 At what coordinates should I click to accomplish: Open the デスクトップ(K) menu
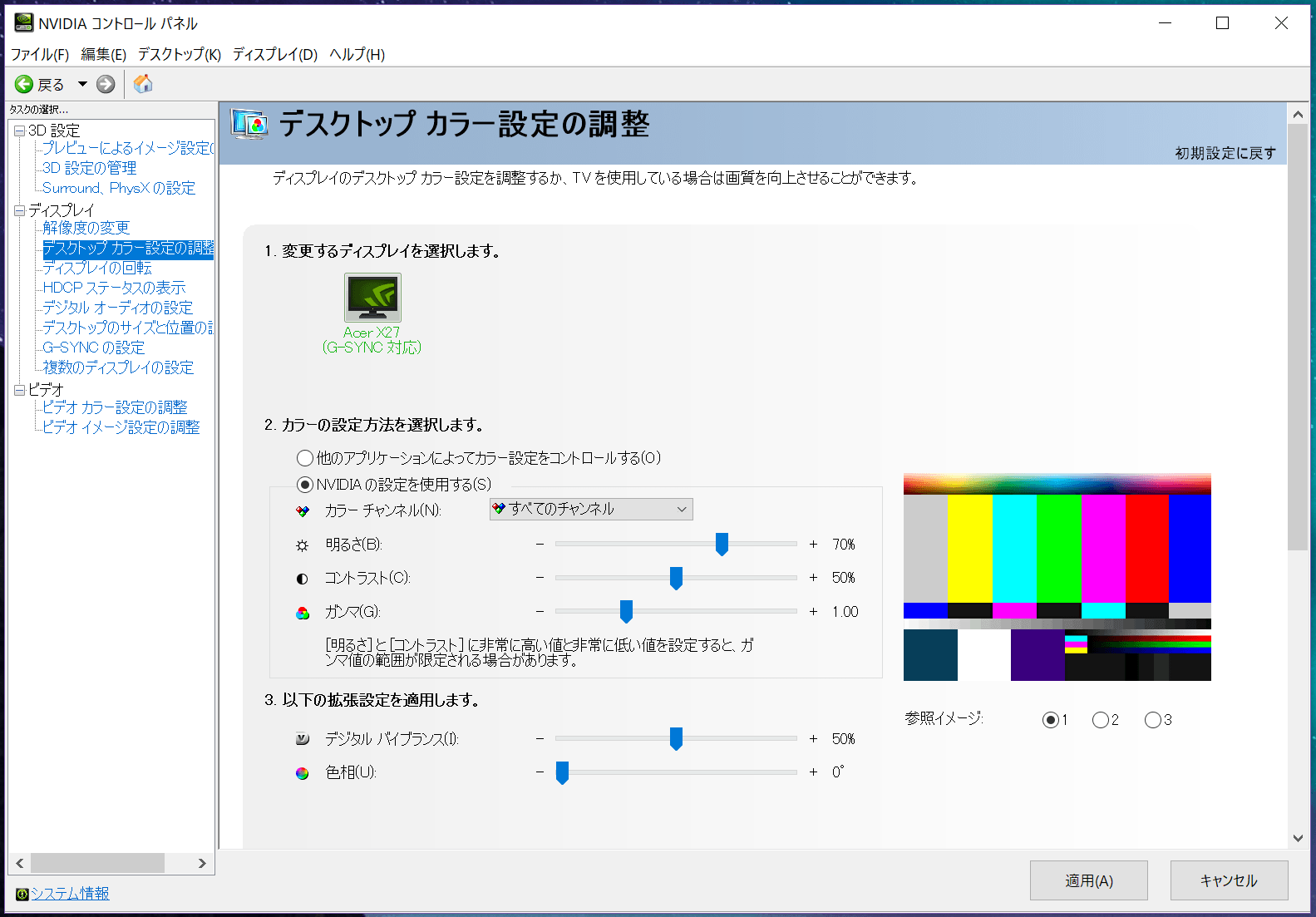[x=180, y=55]
